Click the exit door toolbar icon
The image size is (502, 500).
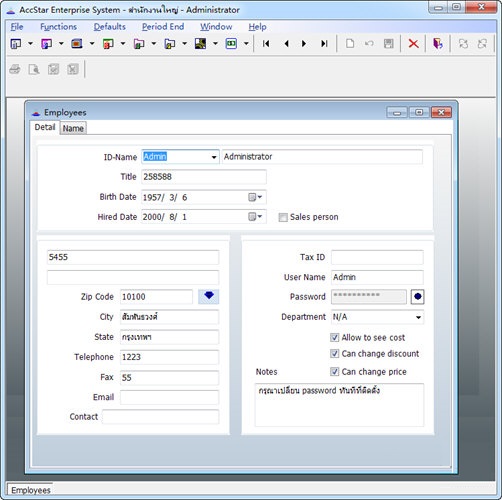(438, 44)
